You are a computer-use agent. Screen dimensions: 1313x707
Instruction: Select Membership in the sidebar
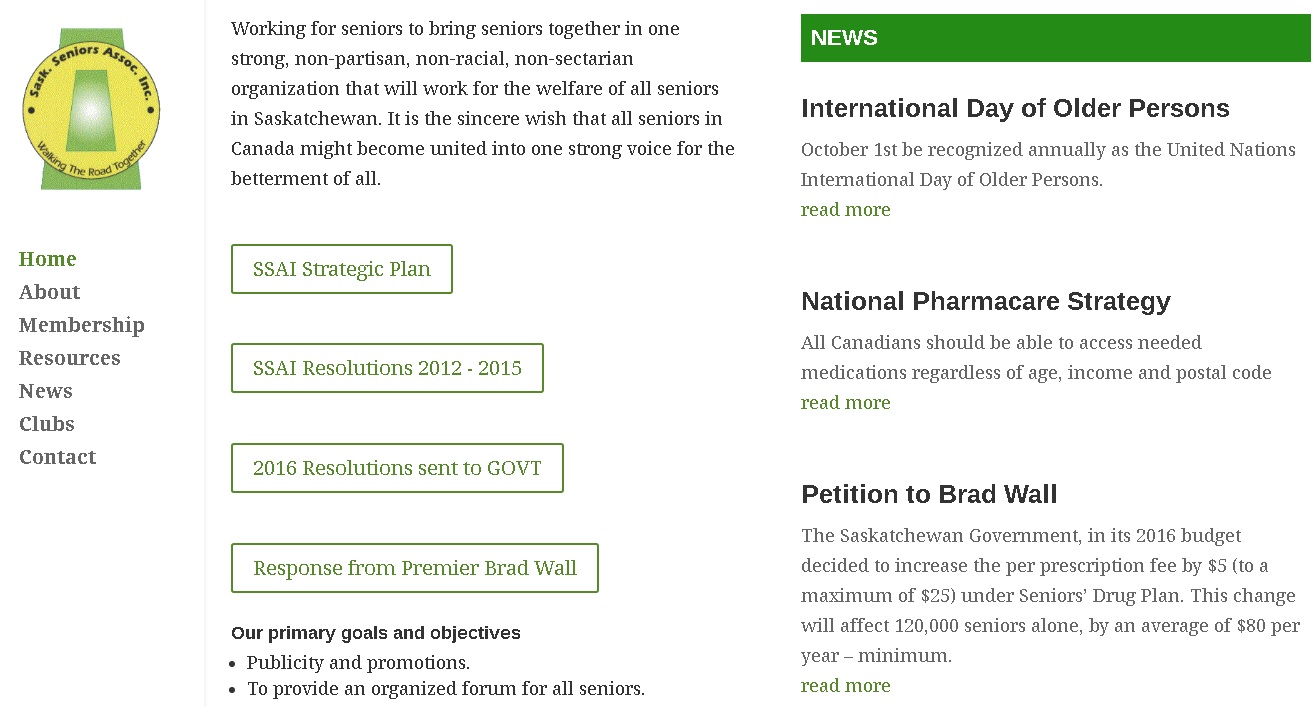pyautogui.click(x=82, y=325)
